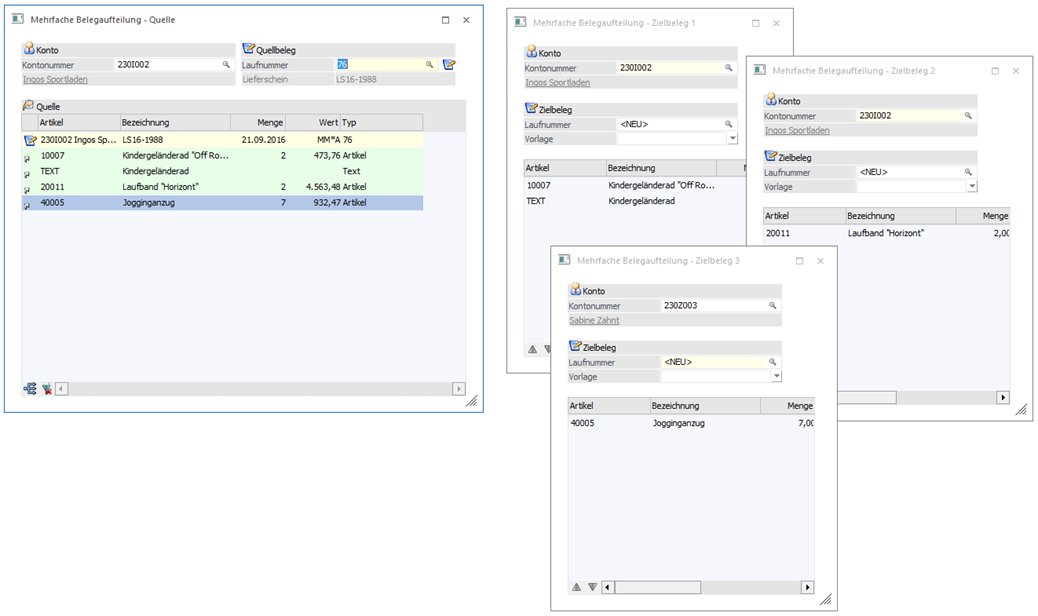Screen dimensions: 1038x616
Task: Sort by Bezeichnung column header in Quelle table
Action: coord(175,122)
